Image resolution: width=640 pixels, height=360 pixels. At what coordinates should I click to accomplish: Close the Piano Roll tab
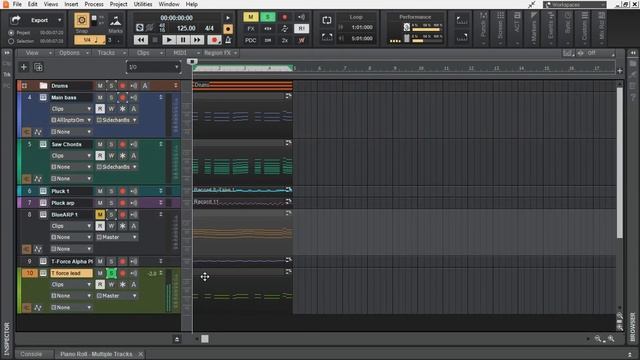click(140, 354)
